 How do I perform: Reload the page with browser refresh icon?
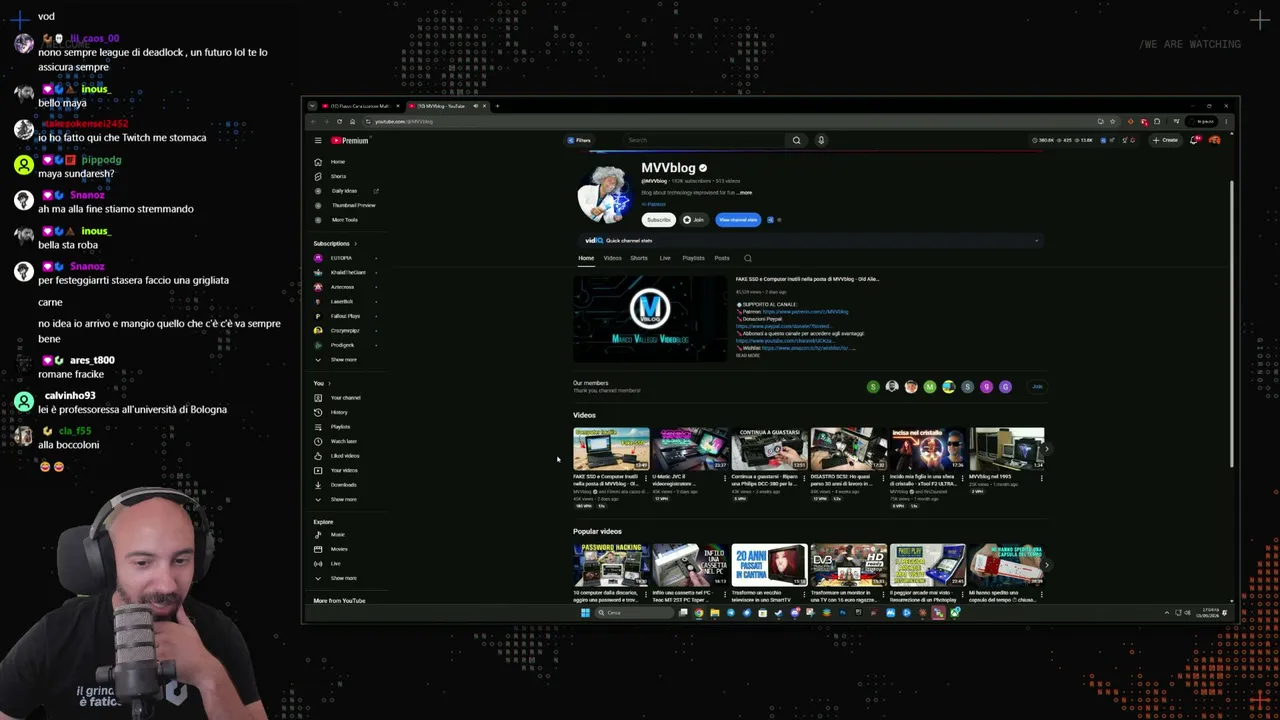[339, 121]
